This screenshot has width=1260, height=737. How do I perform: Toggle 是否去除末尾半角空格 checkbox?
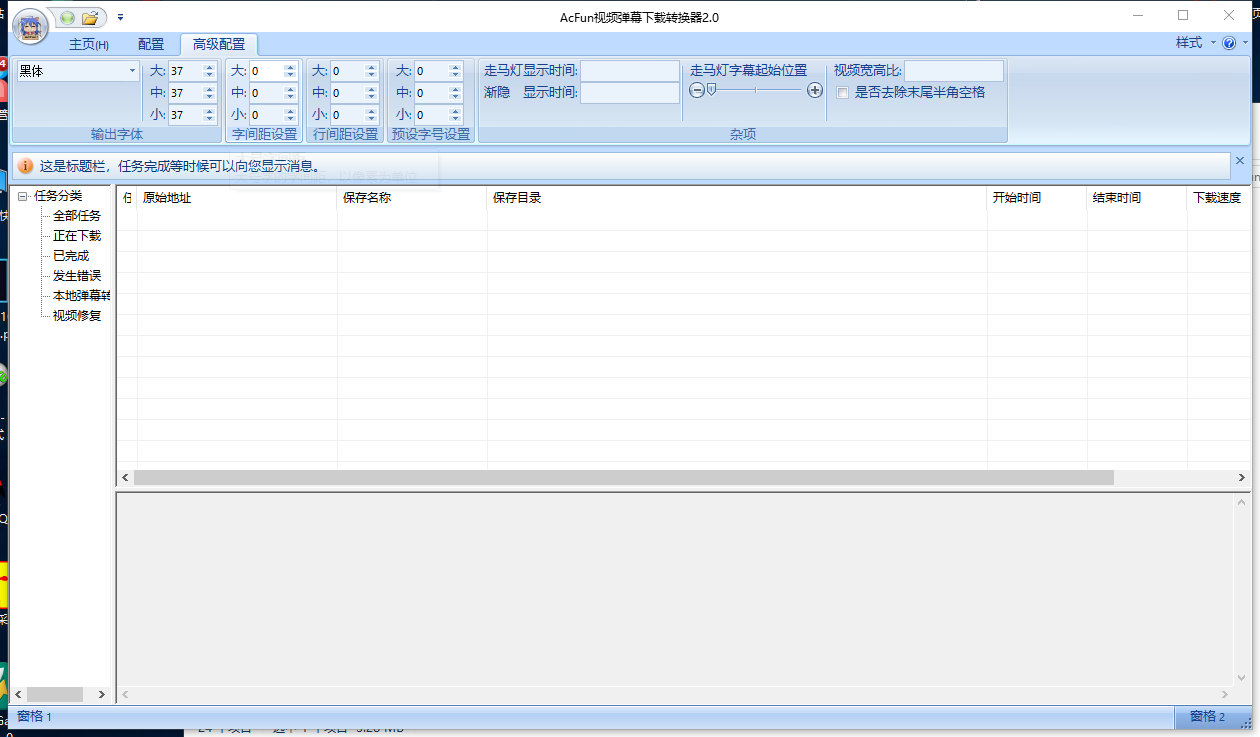[843, 93]
